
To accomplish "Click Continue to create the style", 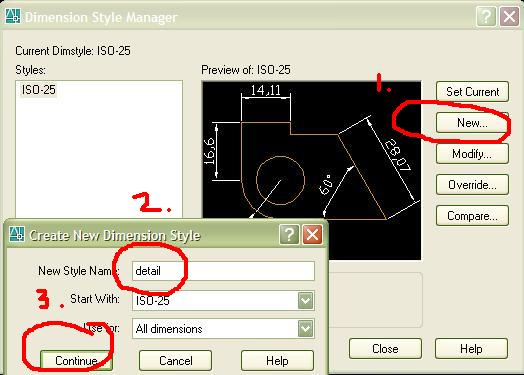I will 76,361.
